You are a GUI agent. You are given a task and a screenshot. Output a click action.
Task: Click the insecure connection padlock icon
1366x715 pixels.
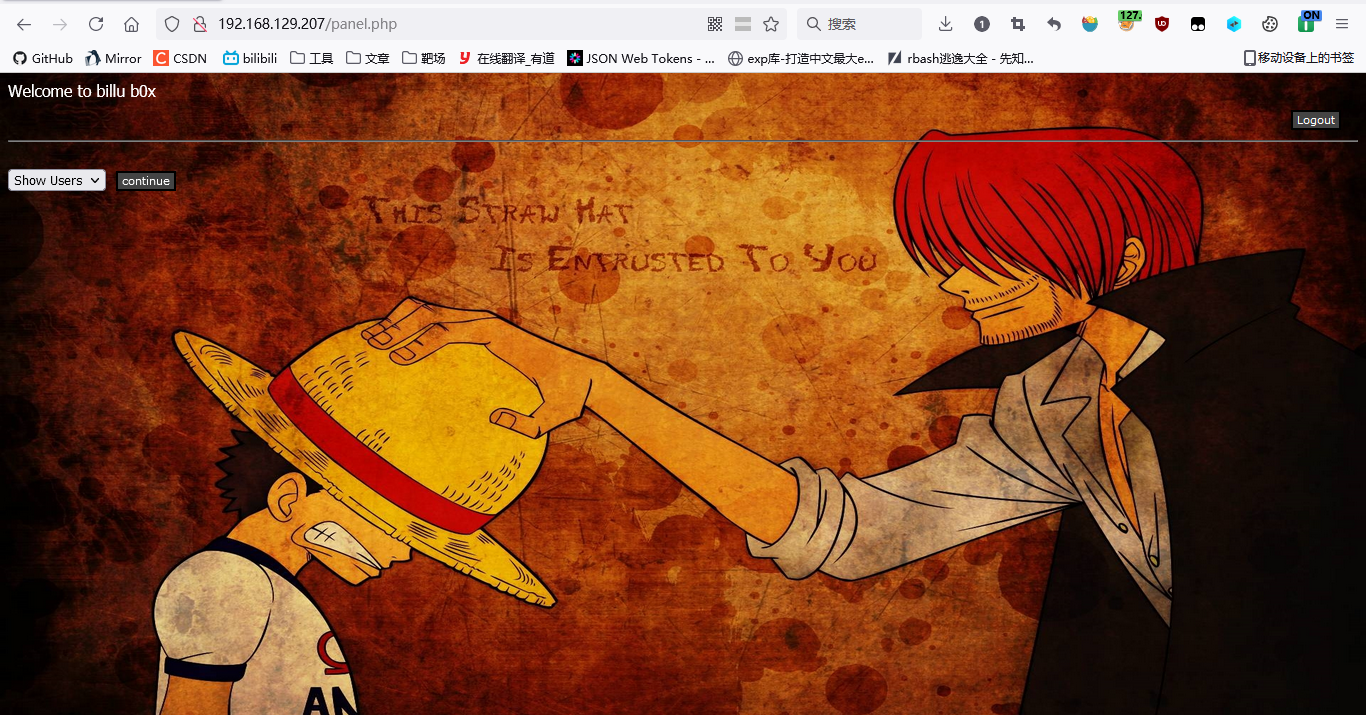point(199,24)
